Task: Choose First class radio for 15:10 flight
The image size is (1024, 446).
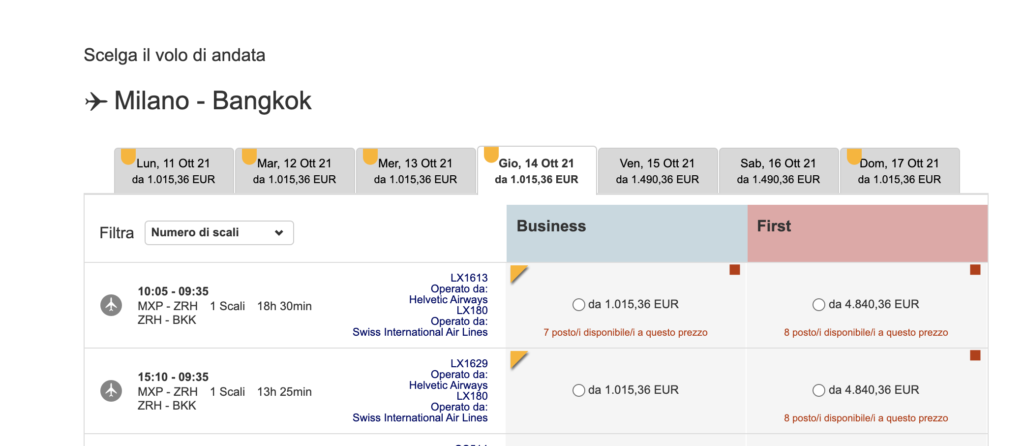Action: tap(819, 390)
